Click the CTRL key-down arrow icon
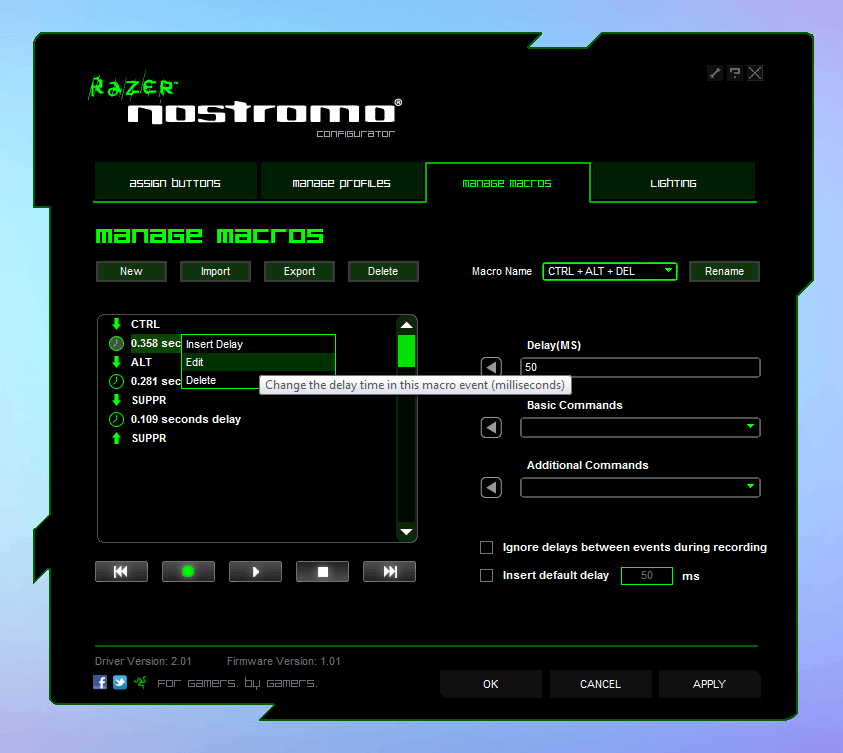Viewport: 843px width, 753px height. click(x=116, y=324)
